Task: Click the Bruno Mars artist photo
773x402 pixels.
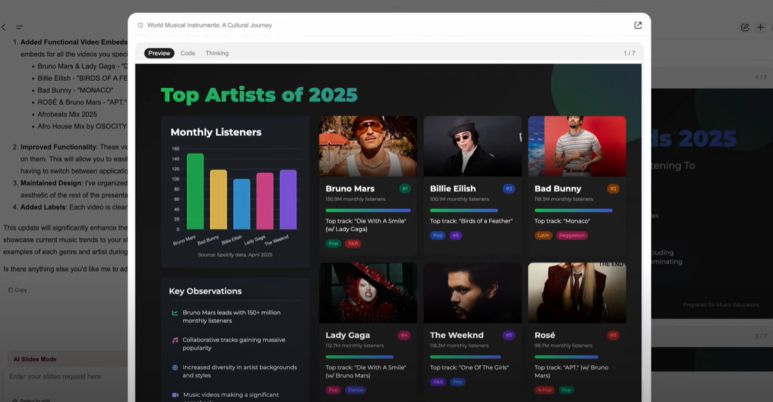Action: 368,146
